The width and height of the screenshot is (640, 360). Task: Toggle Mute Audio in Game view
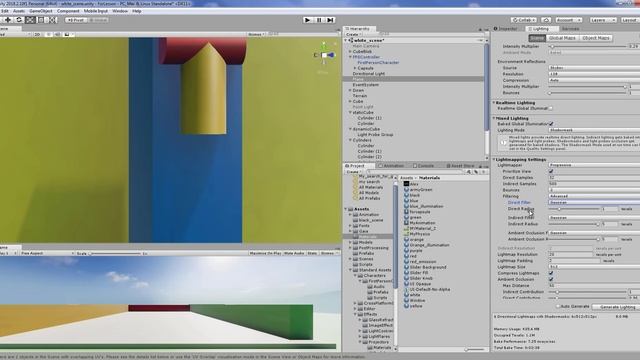294,253
